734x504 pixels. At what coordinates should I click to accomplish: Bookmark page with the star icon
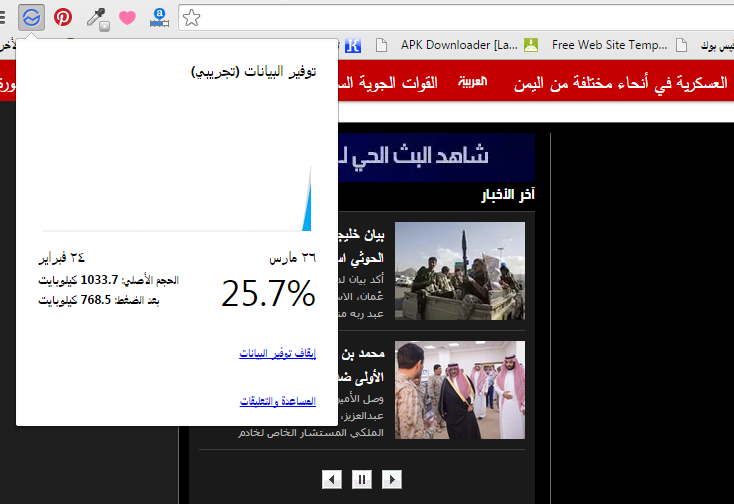click(x=191, y=18)
